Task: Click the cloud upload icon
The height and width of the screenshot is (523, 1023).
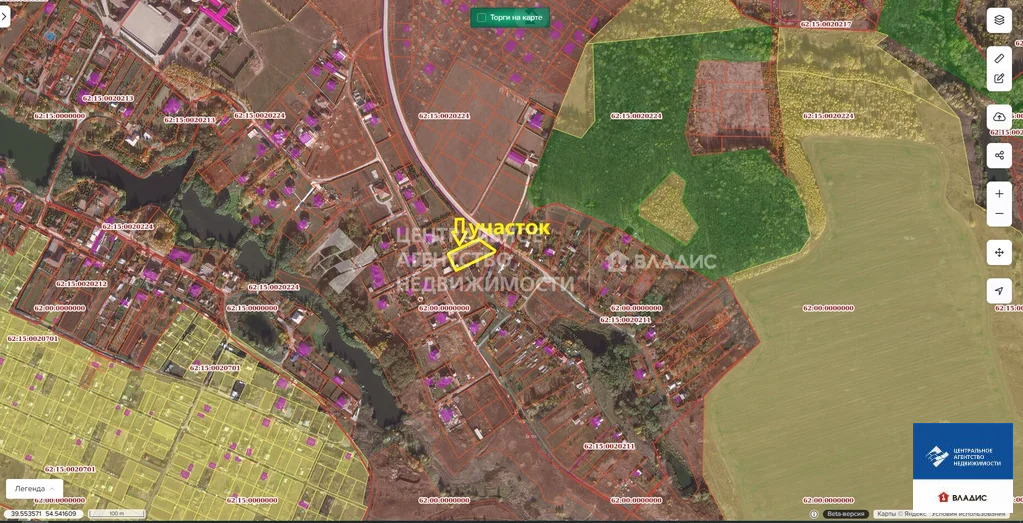Action: pos(998,117)
